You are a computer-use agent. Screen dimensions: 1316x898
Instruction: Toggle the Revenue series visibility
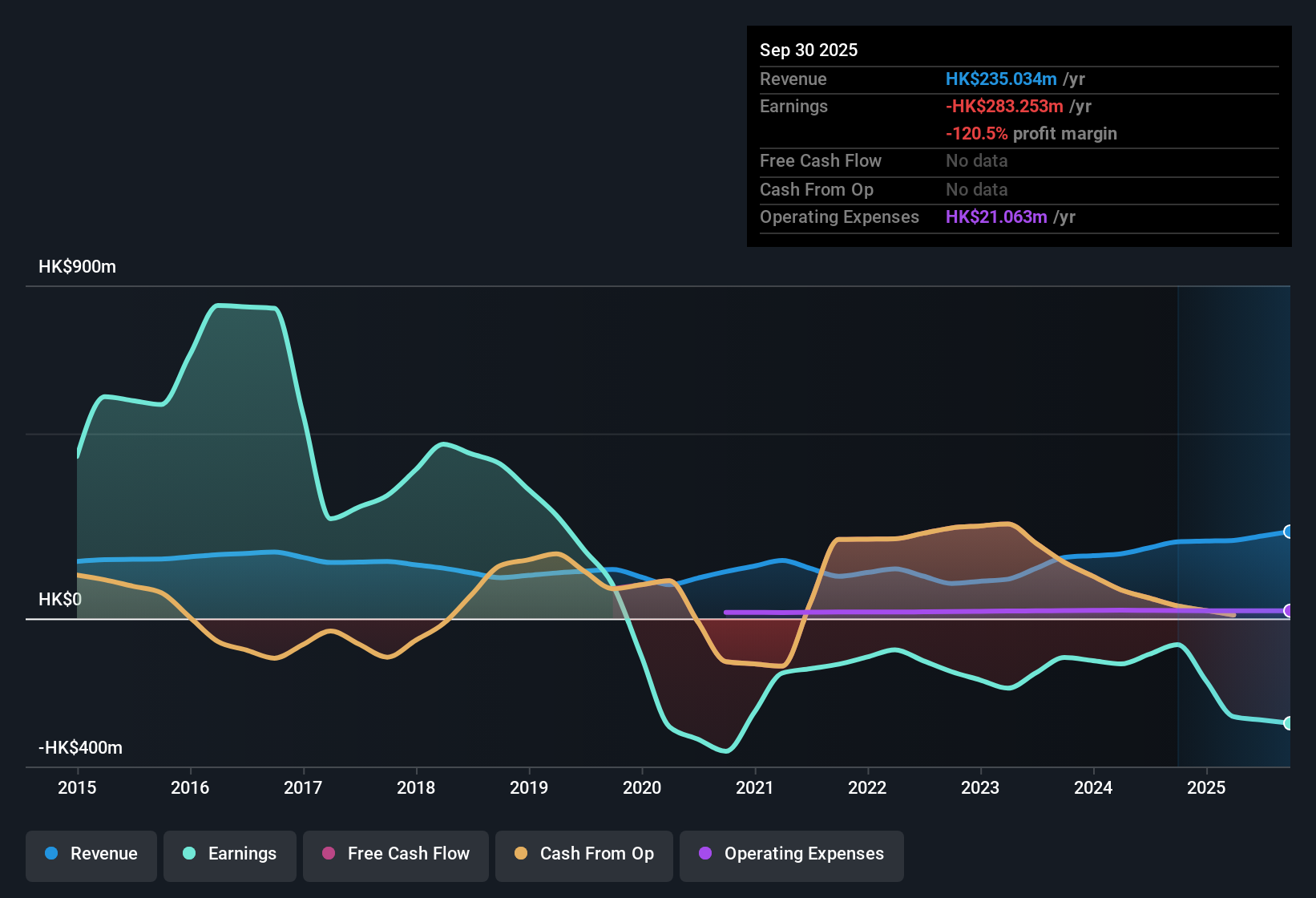click(91, 854)
